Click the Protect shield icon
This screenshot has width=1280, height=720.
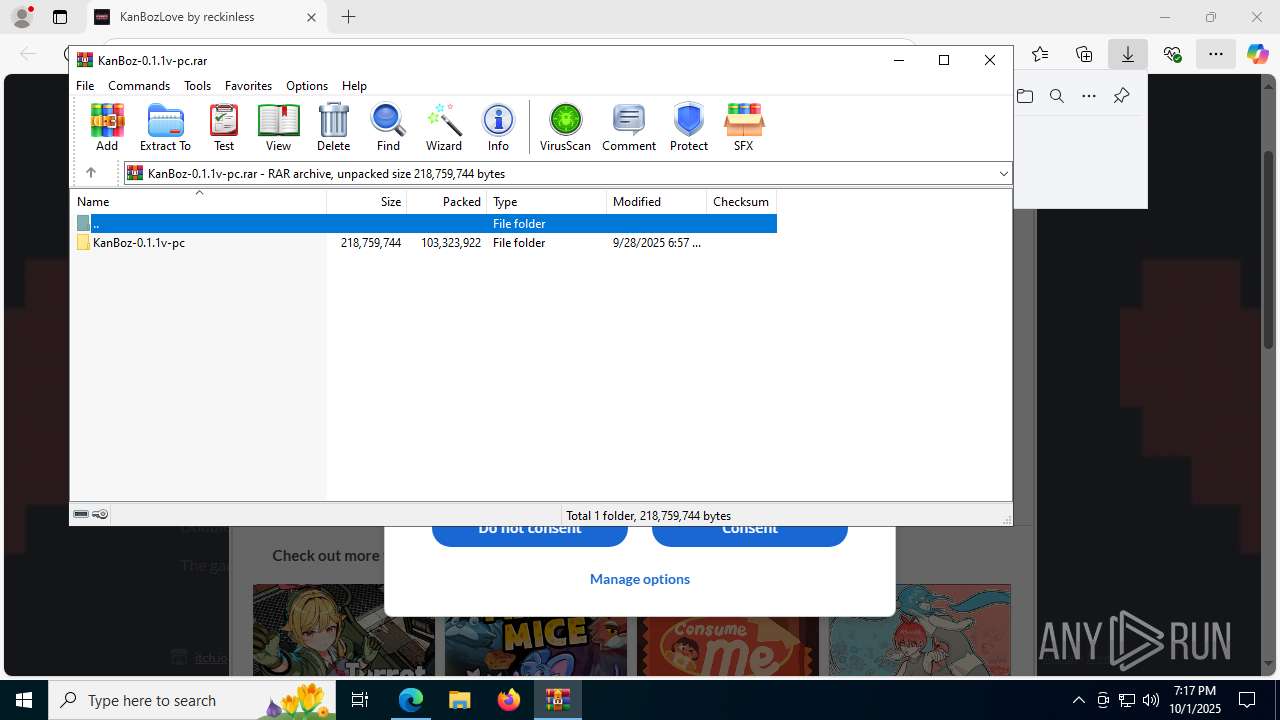(x=689, y=127)
